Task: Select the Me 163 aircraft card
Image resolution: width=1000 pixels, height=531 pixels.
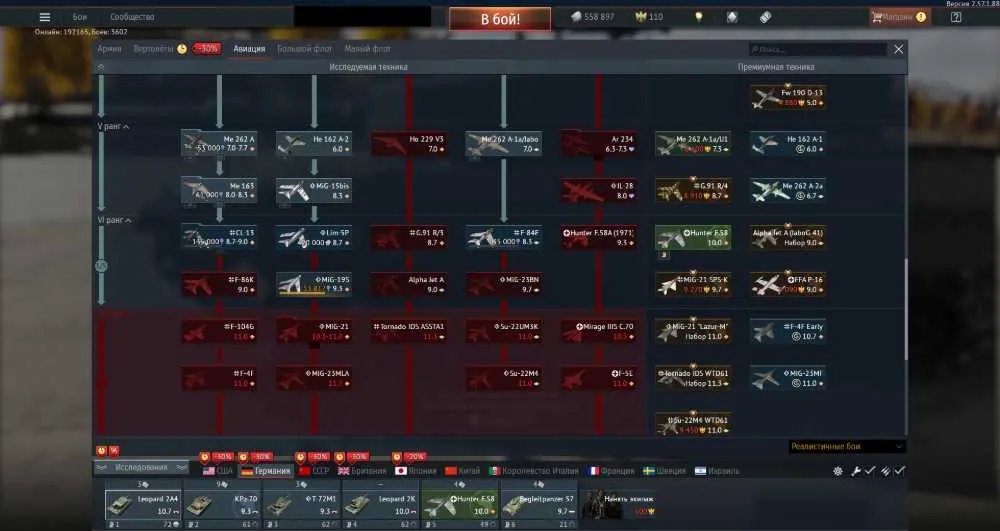Action: [219, 191]
